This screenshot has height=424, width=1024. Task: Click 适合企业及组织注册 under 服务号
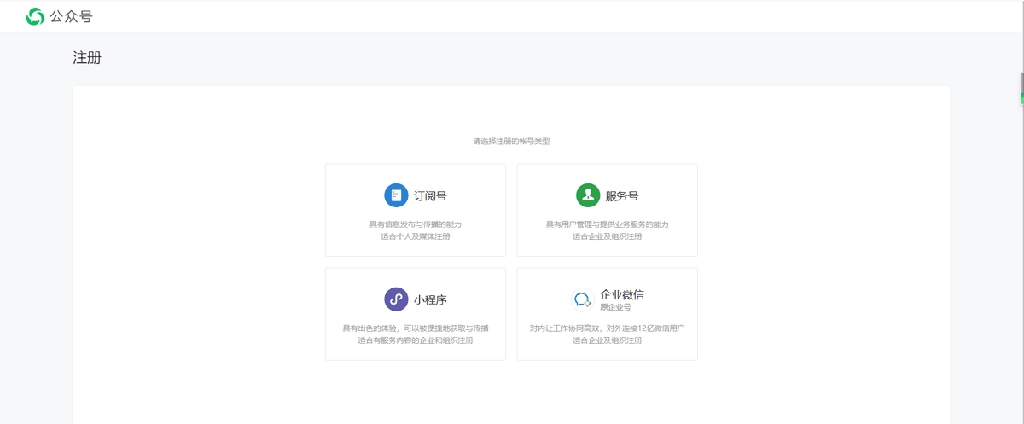[x=607, y=236]
